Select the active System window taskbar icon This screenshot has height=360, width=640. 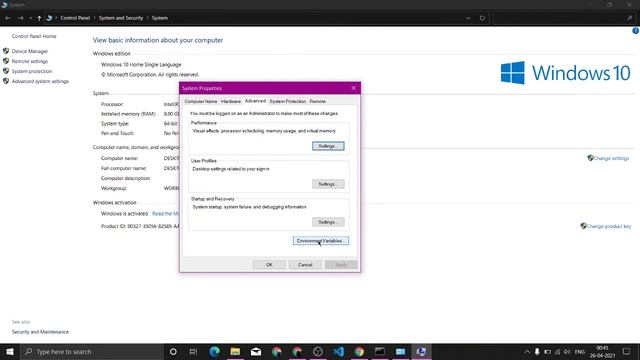421,351
